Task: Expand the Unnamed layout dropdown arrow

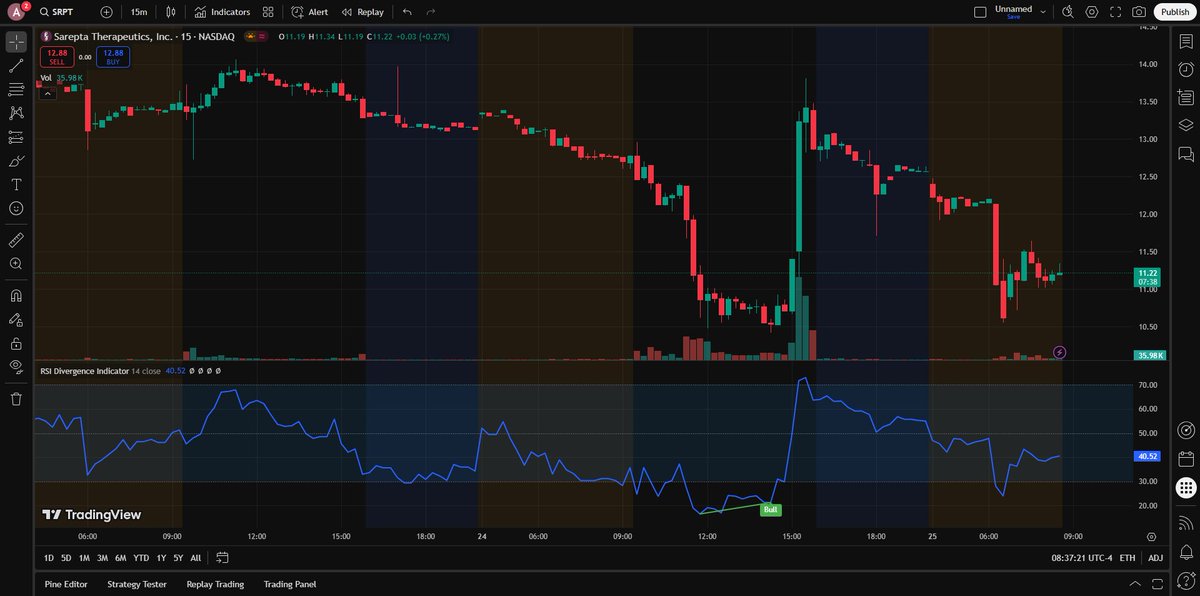Action: [x=1043, y=12]
